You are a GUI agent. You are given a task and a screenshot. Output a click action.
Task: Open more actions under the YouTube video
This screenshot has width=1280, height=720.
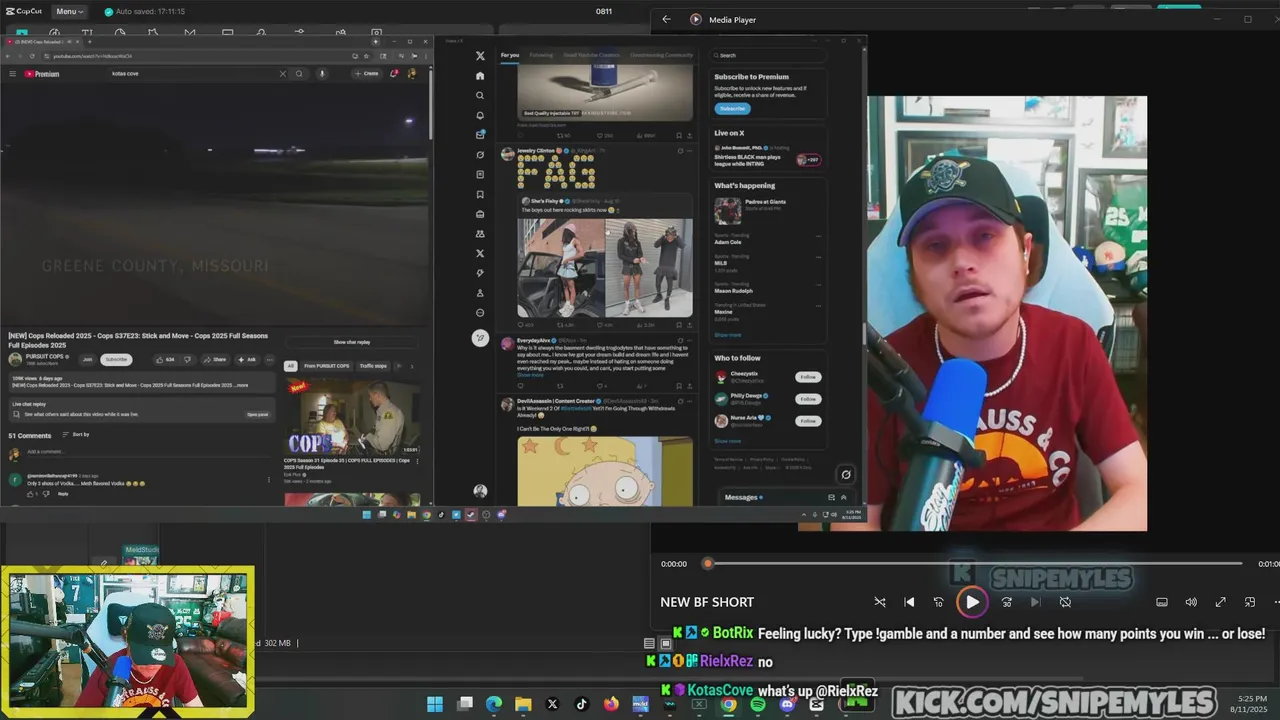click(269, 359)
